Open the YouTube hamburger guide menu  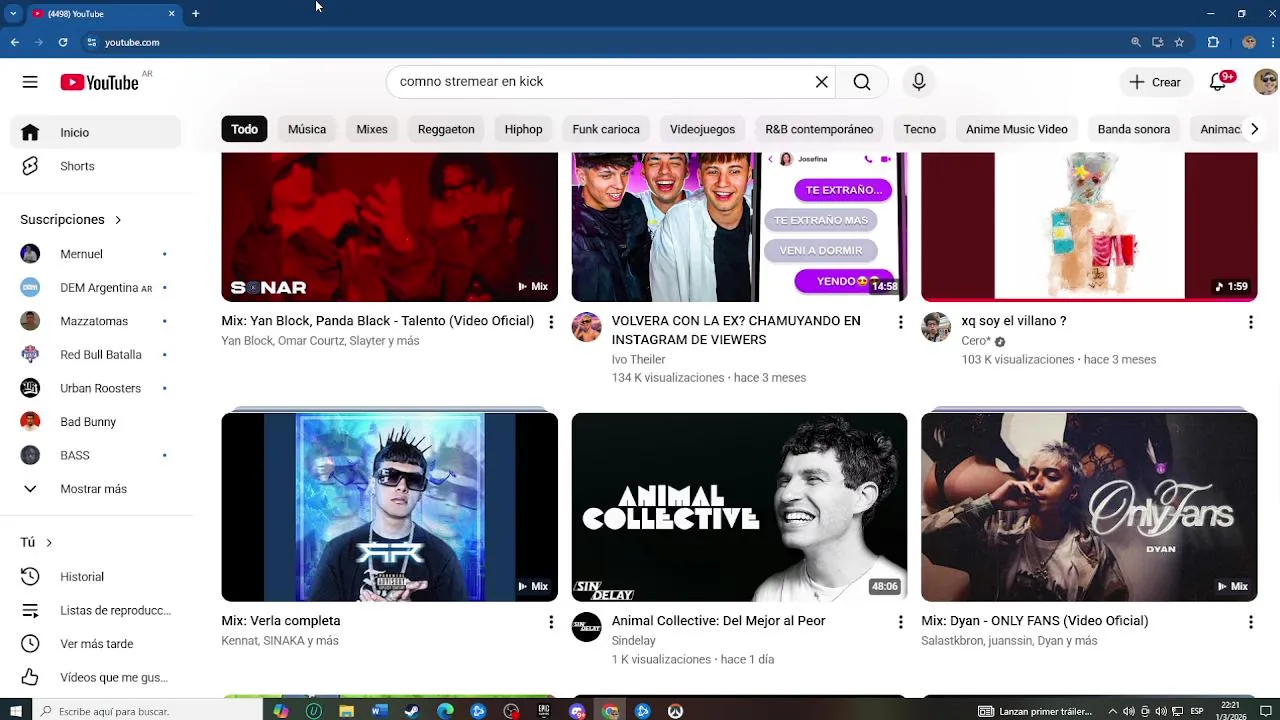coord(30,82)
